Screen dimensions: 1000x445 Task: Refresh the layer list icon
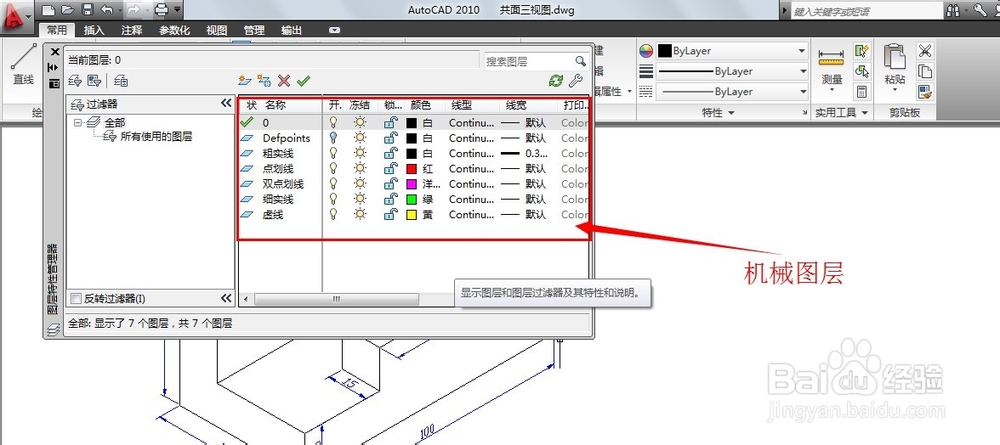tap(556, 80)
